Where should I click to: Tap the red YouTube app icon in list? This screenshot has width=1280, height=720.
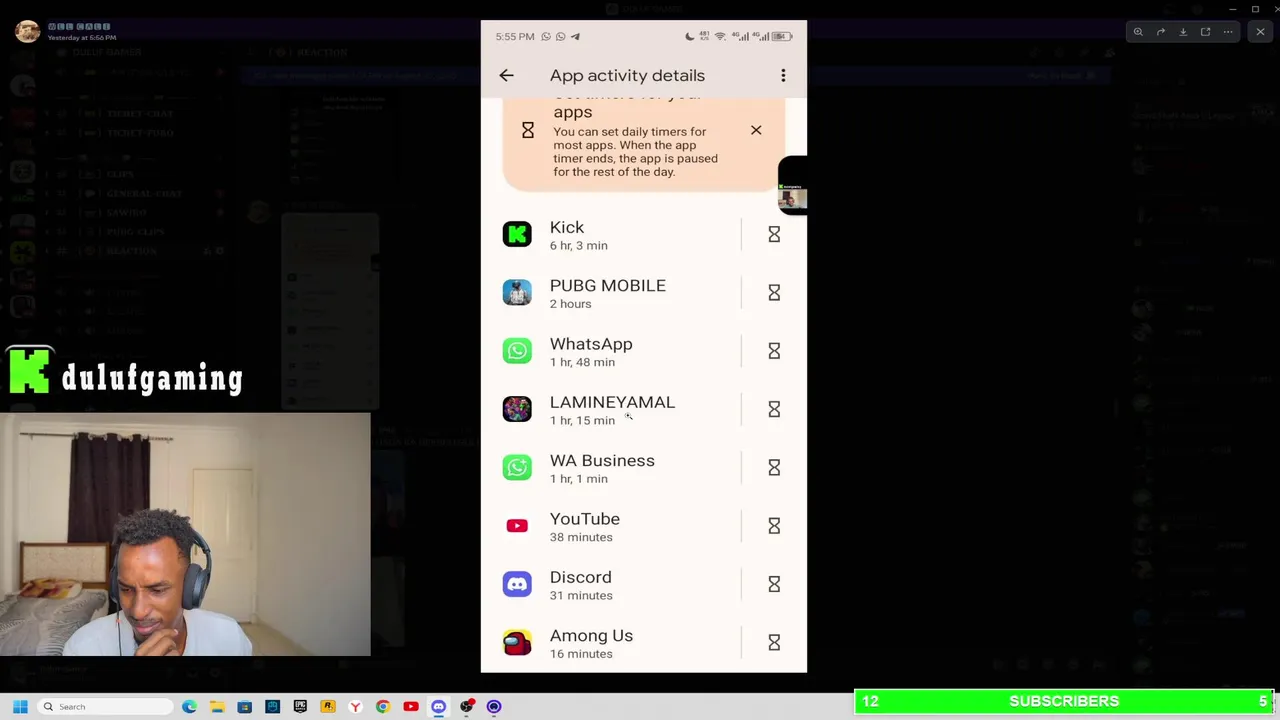click(517, 526)
